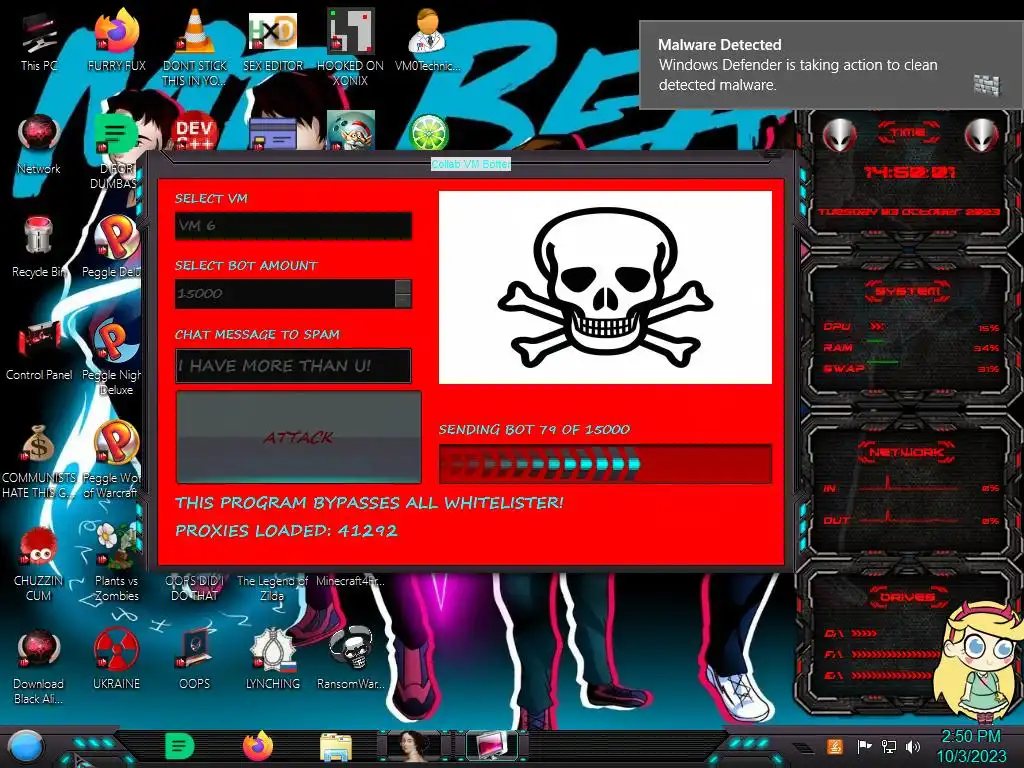Select the COMMUNISTS HATE THIS G money bag icon
Image resolution: width=1024 pixels, height=768 pixels.
(39, 461)
